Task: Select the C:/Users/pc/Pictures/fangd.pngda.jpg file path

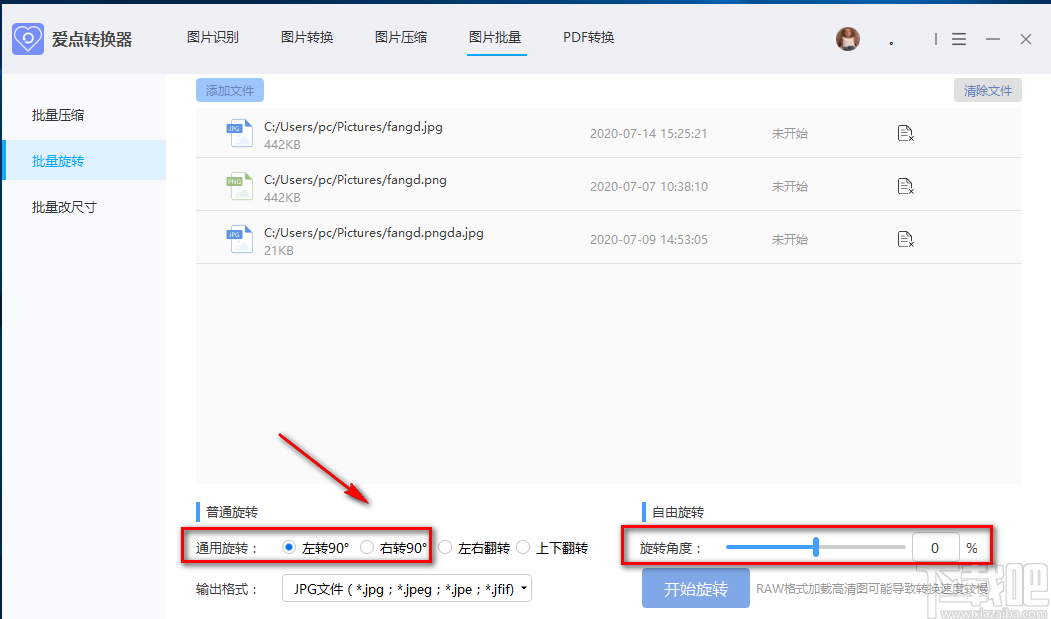Action: click(374, 232)
